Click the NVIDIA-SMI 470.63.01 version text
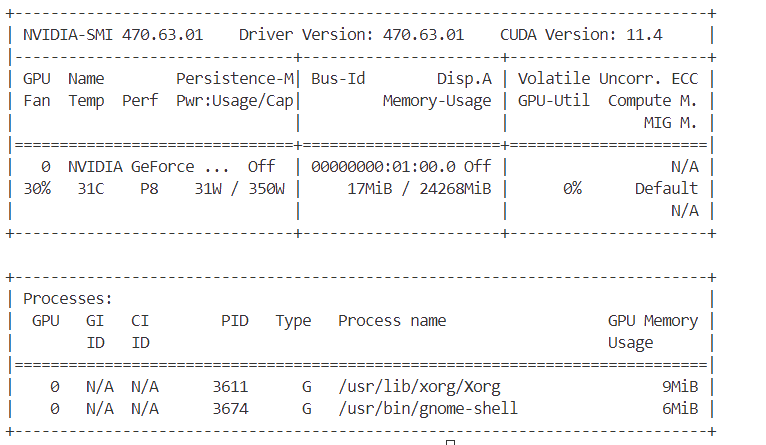Screen dimensions: 766x445 (x=112, y=35)
